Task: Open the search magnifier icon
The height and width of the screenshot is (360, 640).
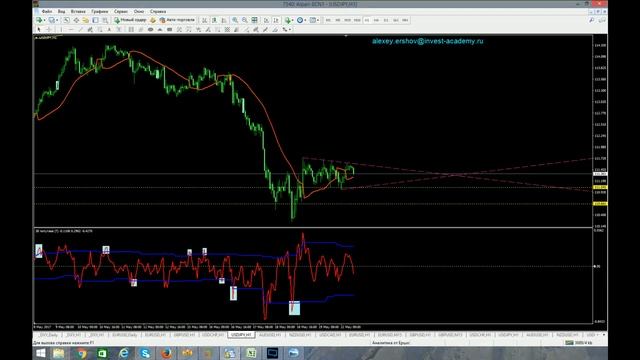Action: 591,20
